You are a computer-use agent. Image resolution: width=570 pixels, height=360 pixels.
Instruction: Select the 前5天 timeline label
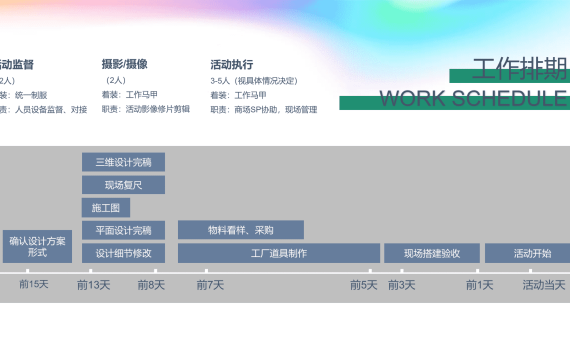pyautogui.click(x=364, y=285)
